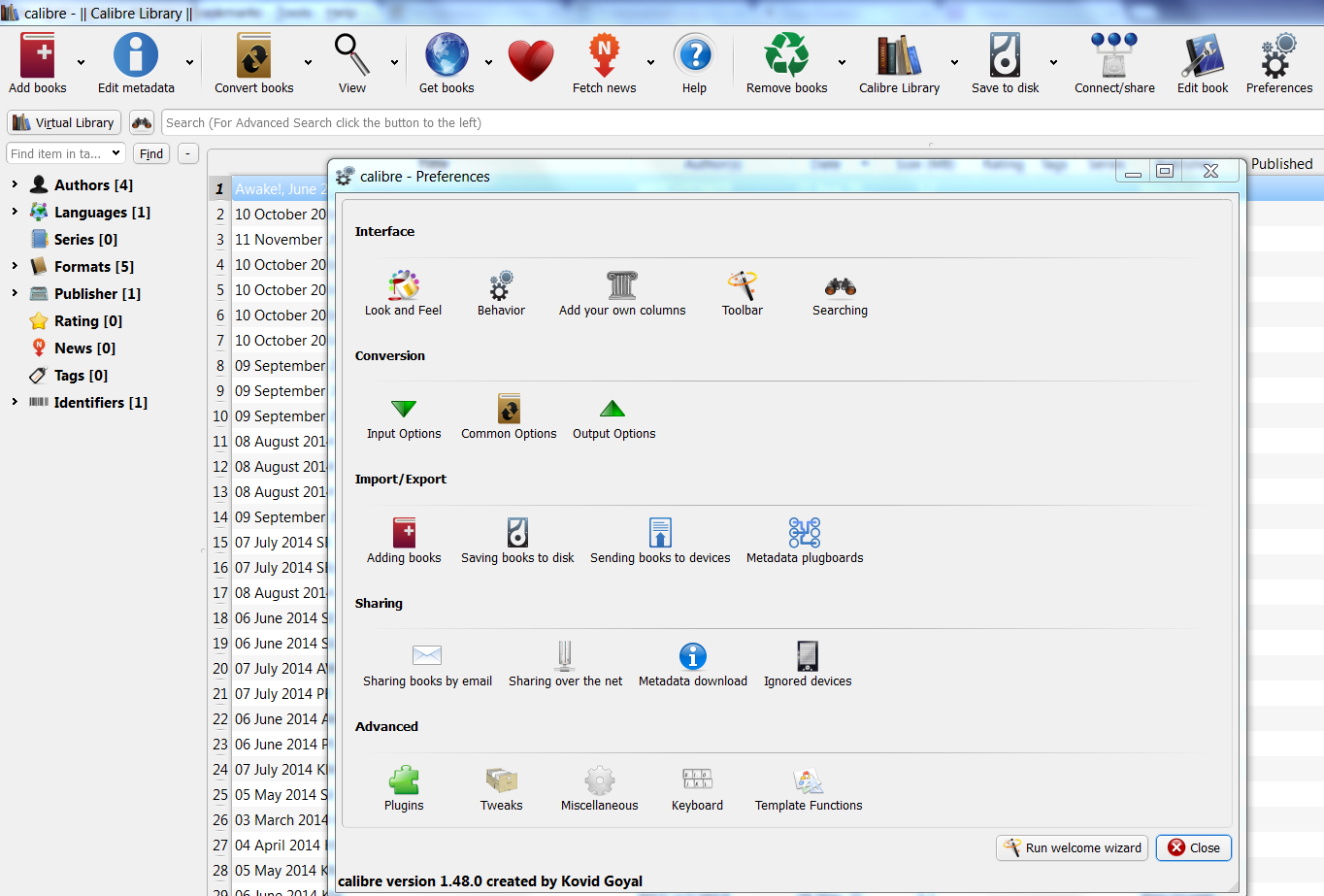The width and height of the screenshot is (1324, 896).
Task: Open Metadata download settings
Action: click(x=693, y=665)
